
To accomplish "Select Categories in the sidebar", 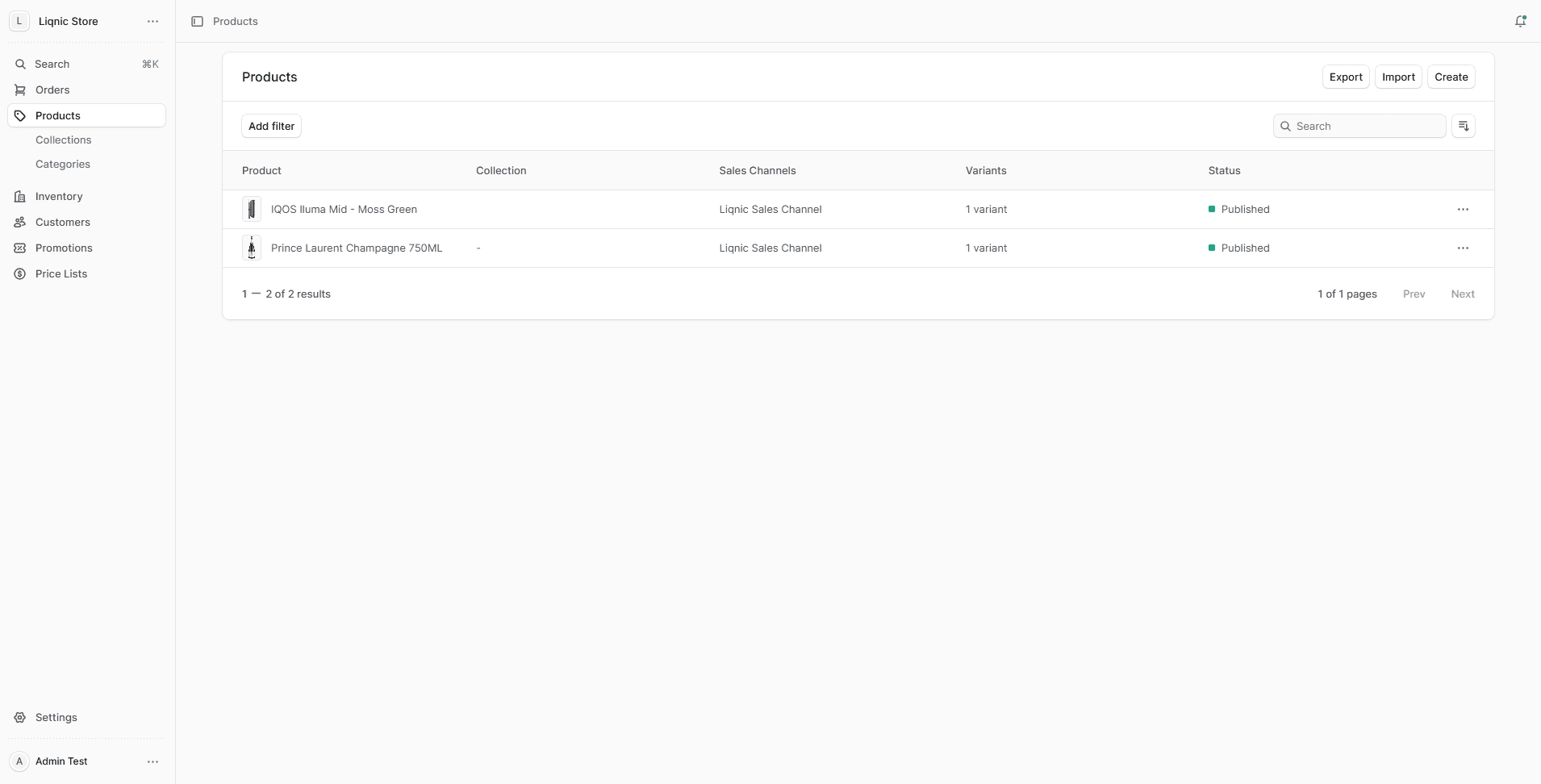I will 62,164.
